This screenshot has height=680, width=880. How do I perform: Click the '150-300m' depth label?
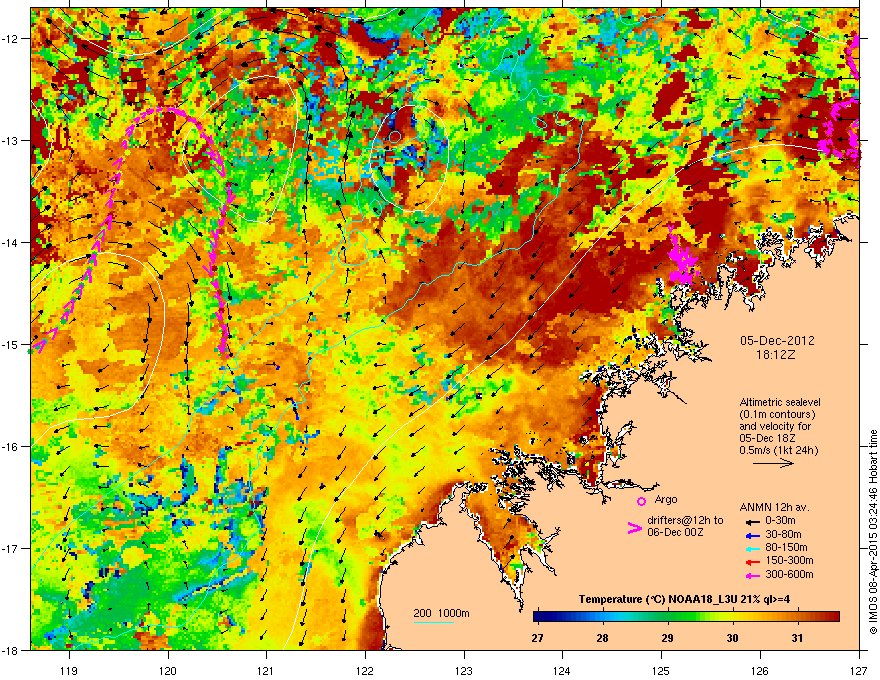pyautogui.click(x=789, y=560)
